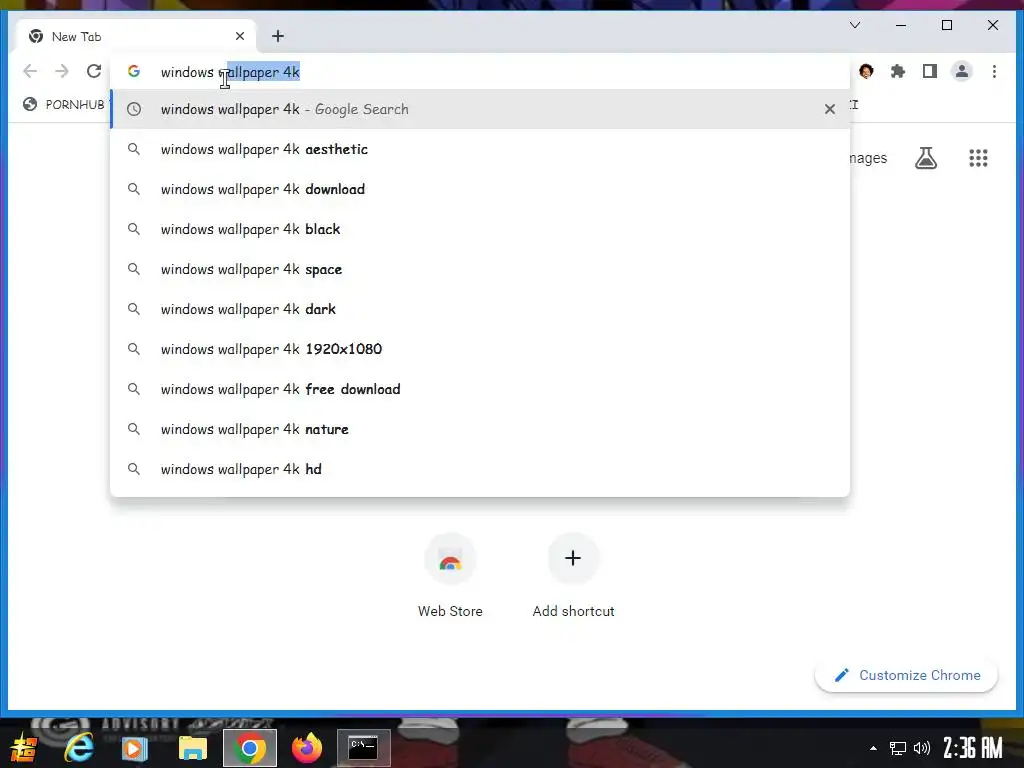Choose the 'windows wallpaper 4k free download' suggestion
This screenshot has height=768, width=1024.
(x=480, y=389)
